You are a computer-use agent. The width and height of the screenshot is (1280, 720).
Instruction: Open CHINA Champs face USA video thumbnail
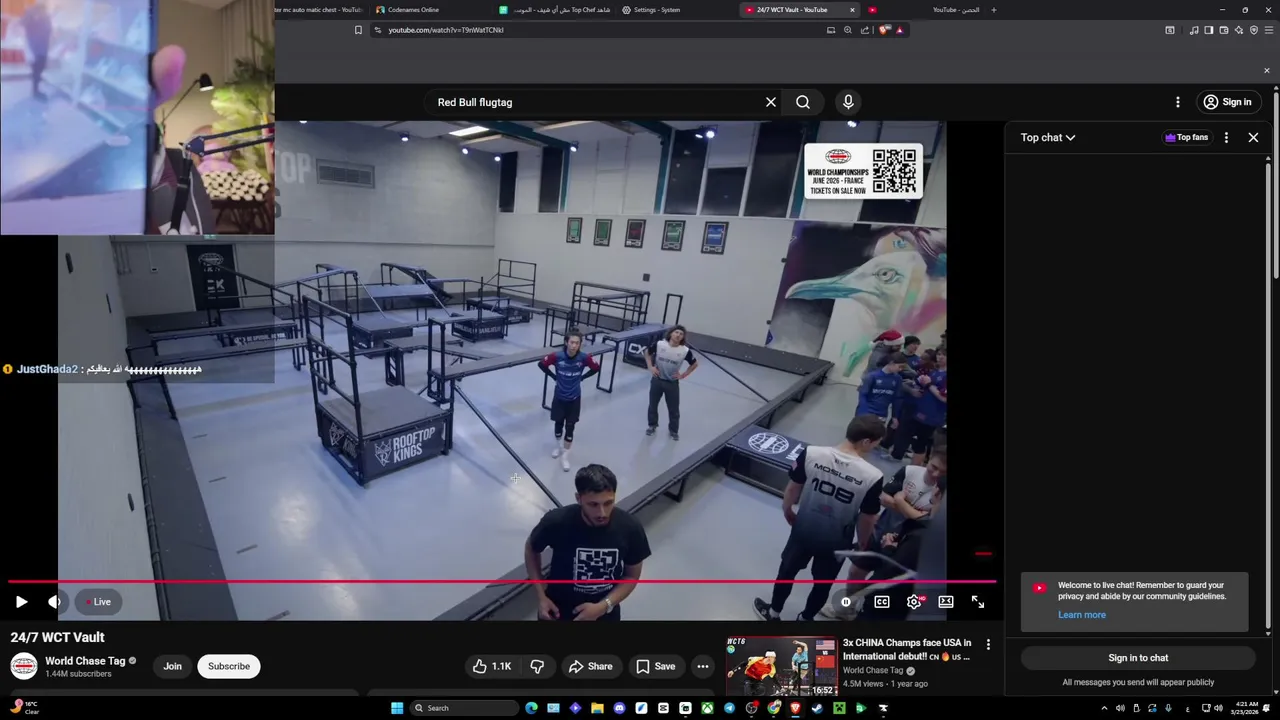pos(782,666)
